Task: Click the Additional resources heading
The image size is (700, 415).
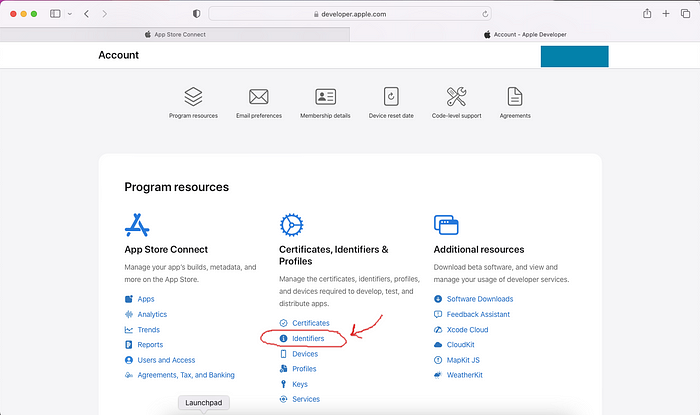Action: (479, 249)
